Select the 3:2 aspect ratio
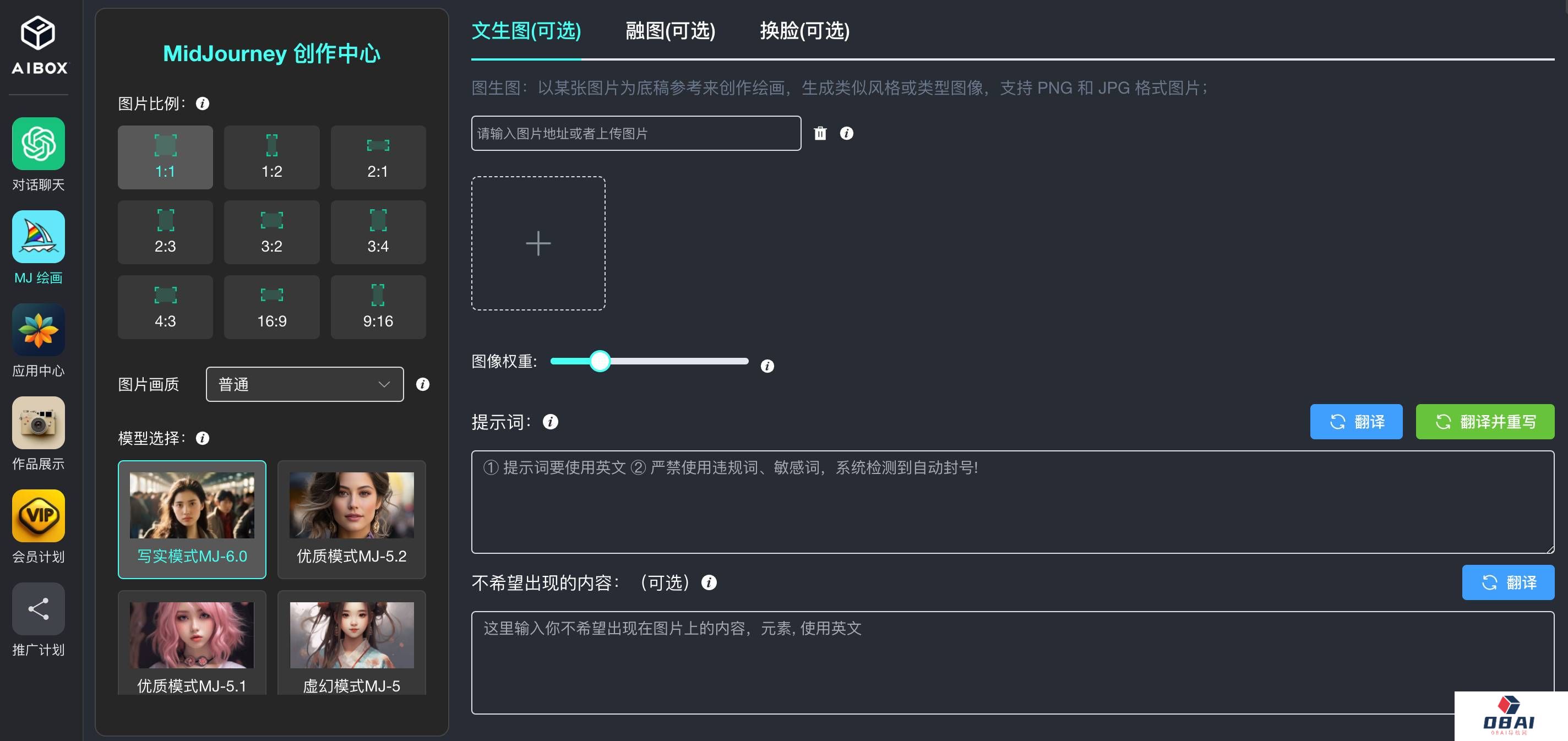This screenshot has height=741, width=1568. pyautogui.click(x=271, y=232)
